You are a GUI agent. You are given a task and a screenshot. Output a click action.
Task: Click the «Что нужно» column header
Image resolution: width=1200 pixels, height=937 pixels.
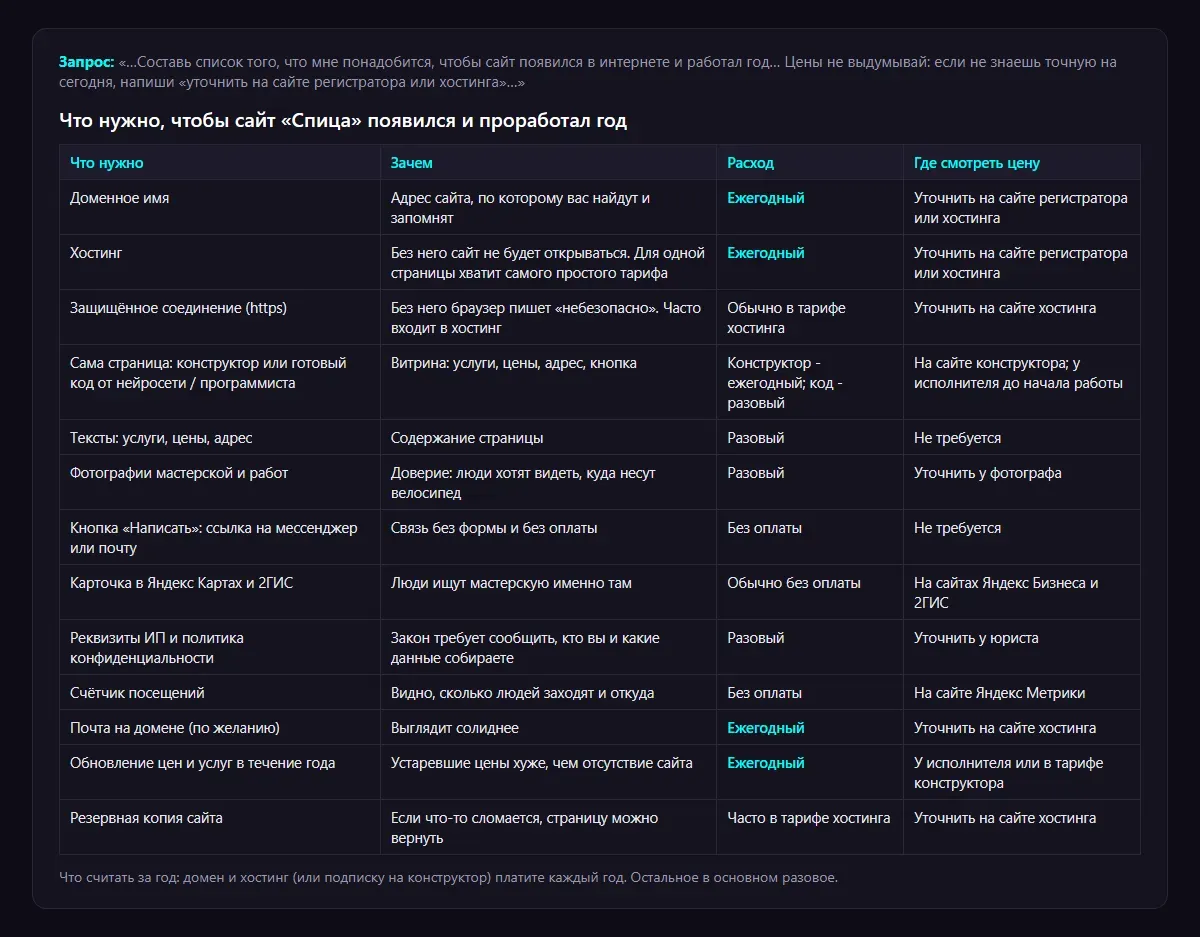(220, 163)
